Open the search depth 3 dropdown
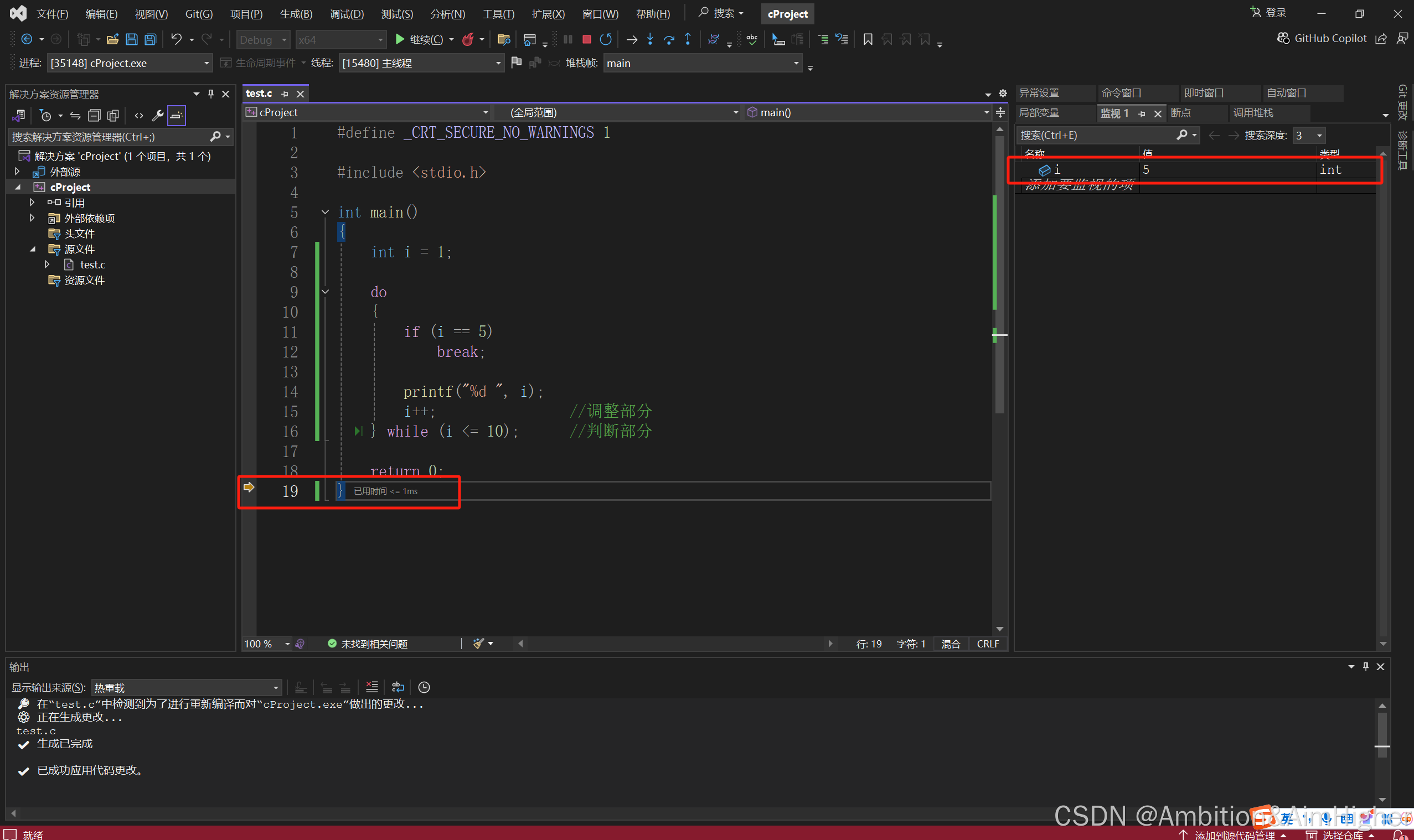The image size is (1414, 840). tap(1309, 135)
